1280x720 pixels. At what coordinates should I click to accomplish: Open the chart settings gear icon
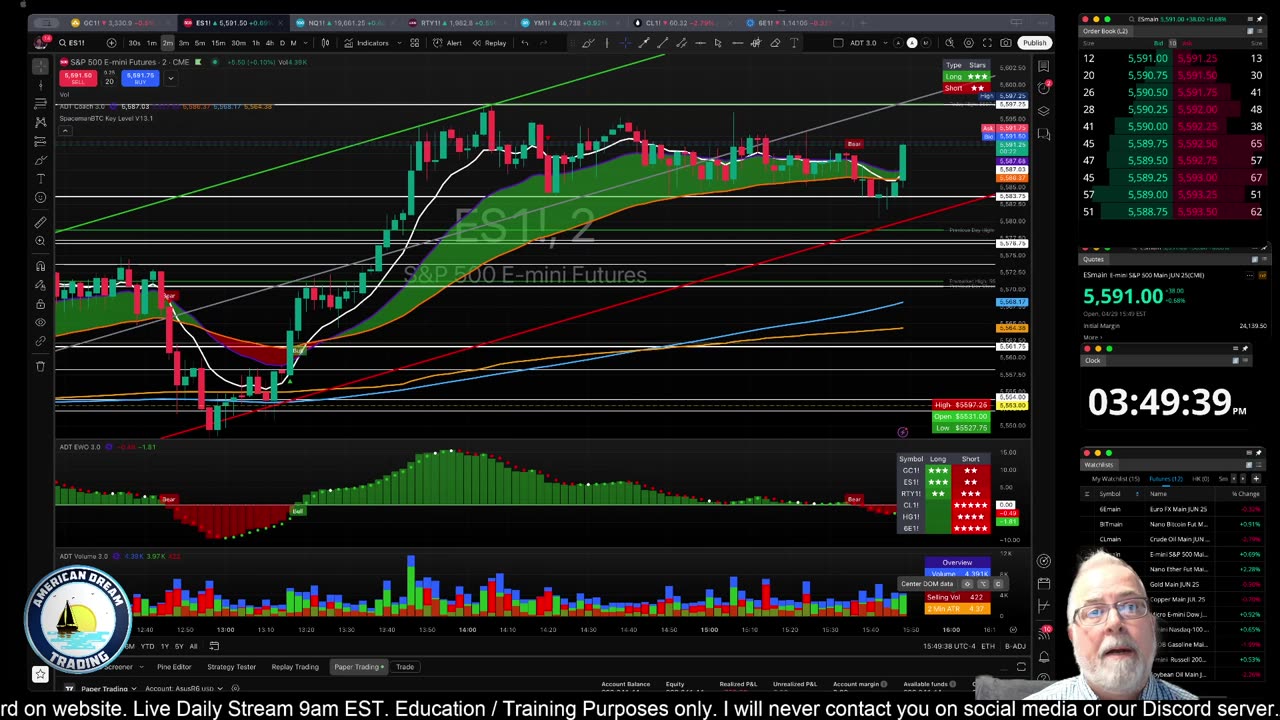(x=968, y=43)
